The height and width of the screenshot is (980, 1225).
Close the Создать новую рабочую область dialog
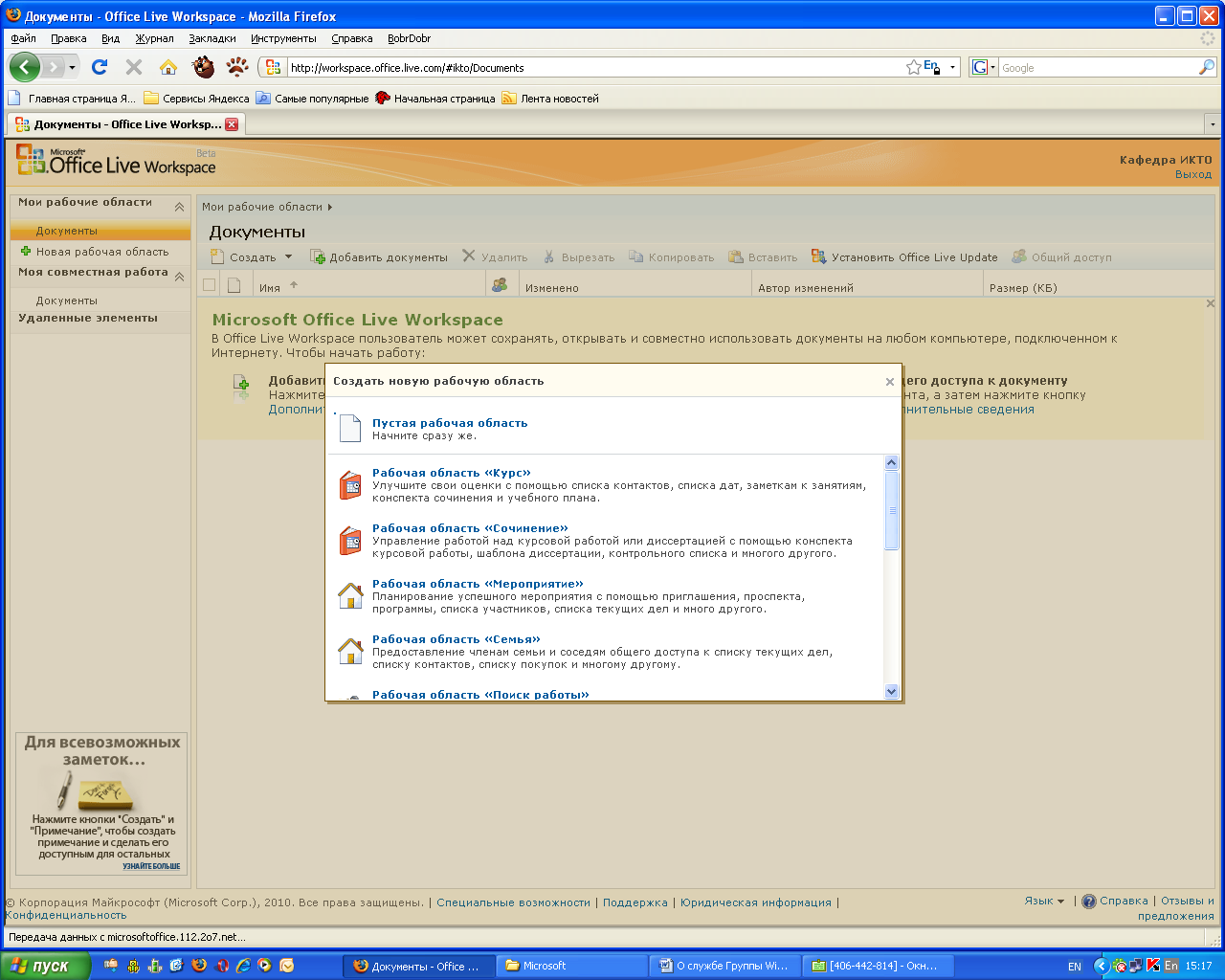pyautogui.click(x=889, y=381)
